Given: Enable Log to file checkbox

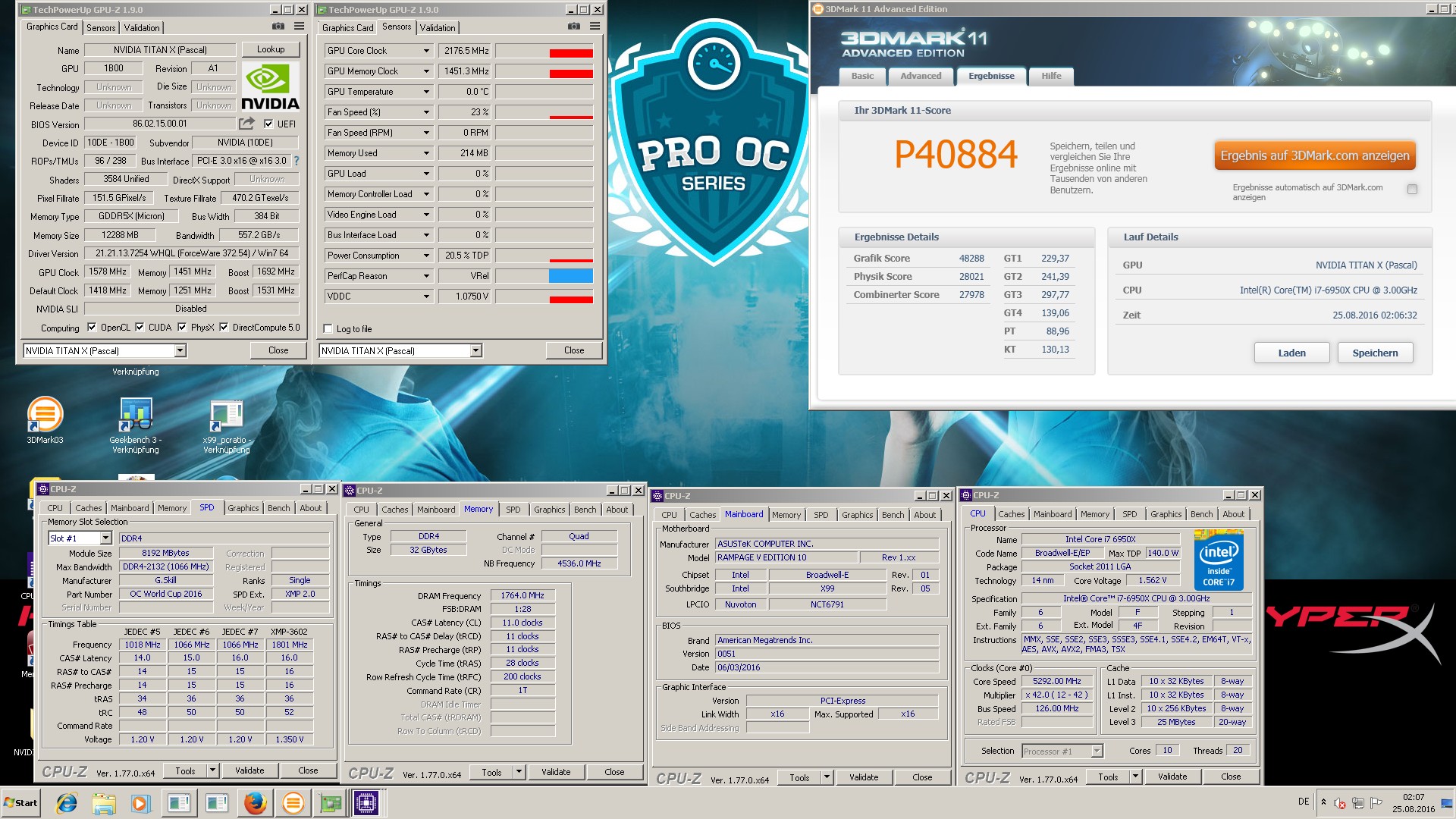Looking at the screenshot, I should point(328,328).
